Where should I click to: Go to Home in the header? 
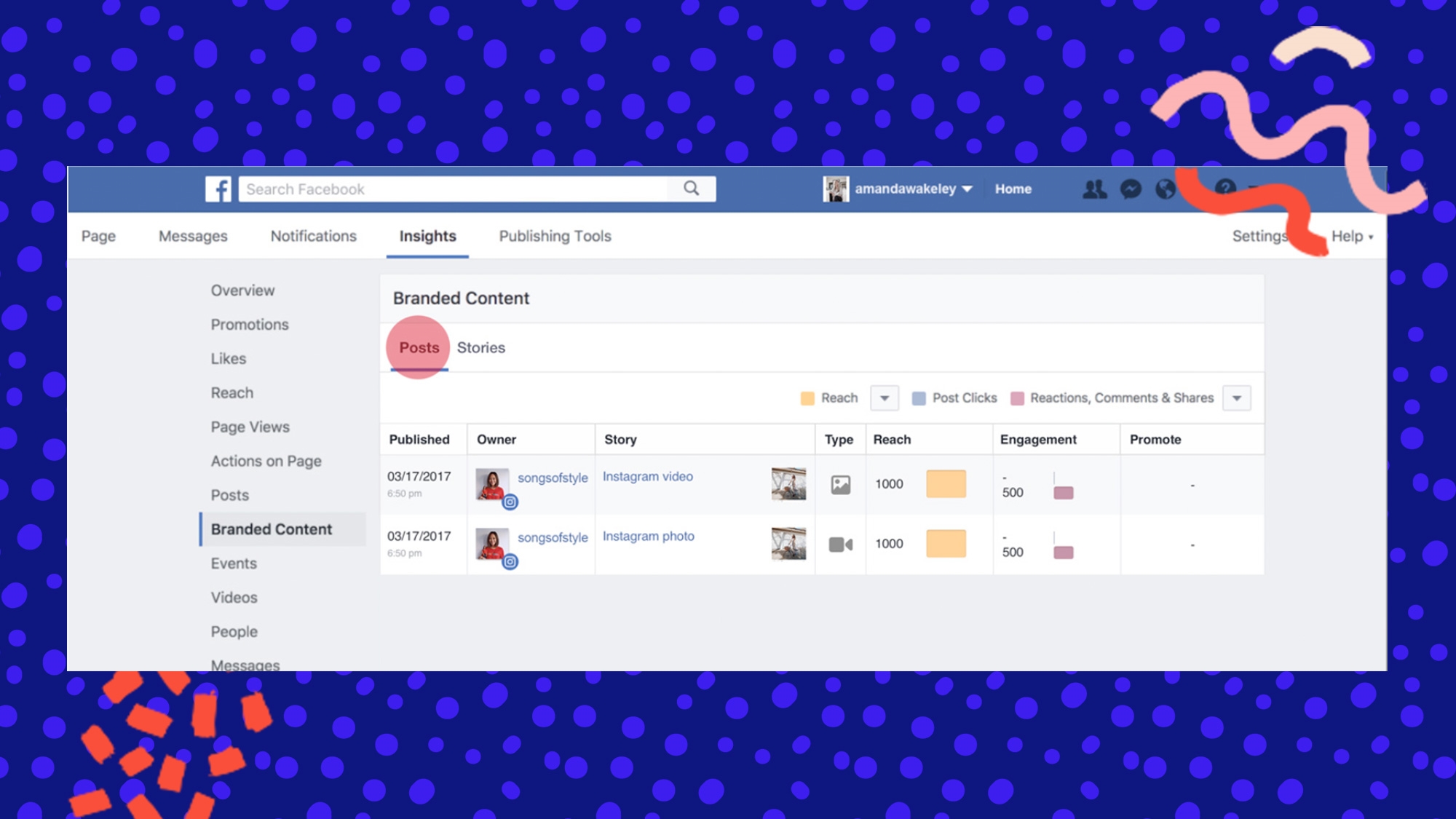[x=1013, y=189]
